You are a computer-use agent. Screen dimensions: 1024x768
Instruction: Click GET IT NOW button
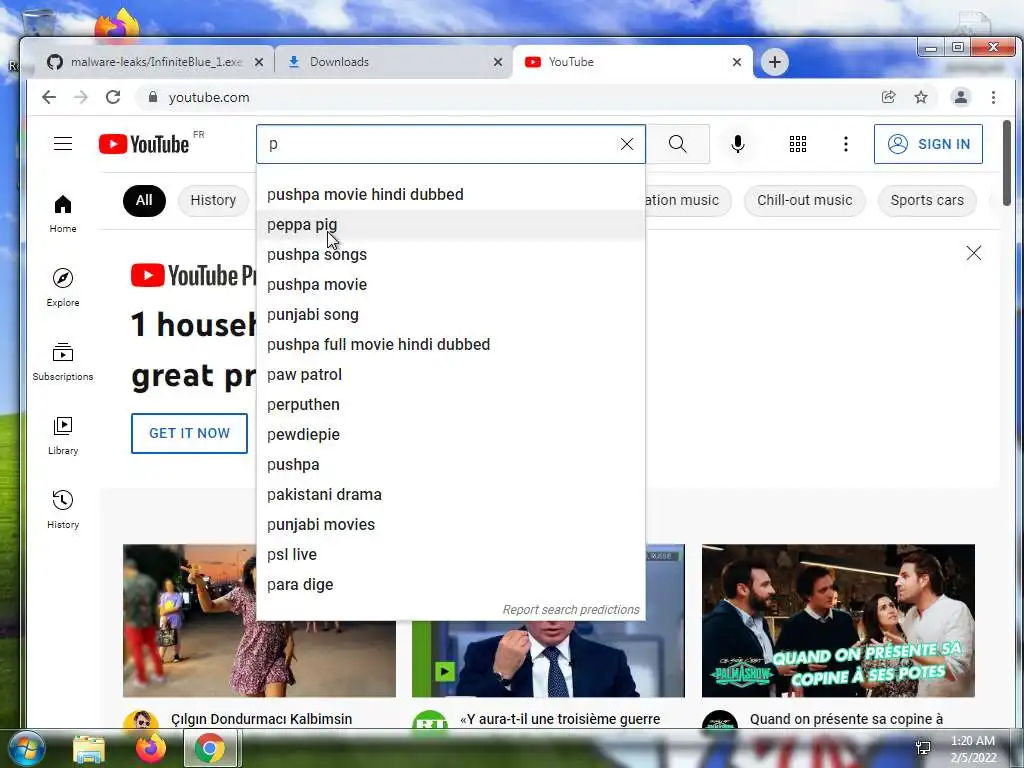pos(189,433)
